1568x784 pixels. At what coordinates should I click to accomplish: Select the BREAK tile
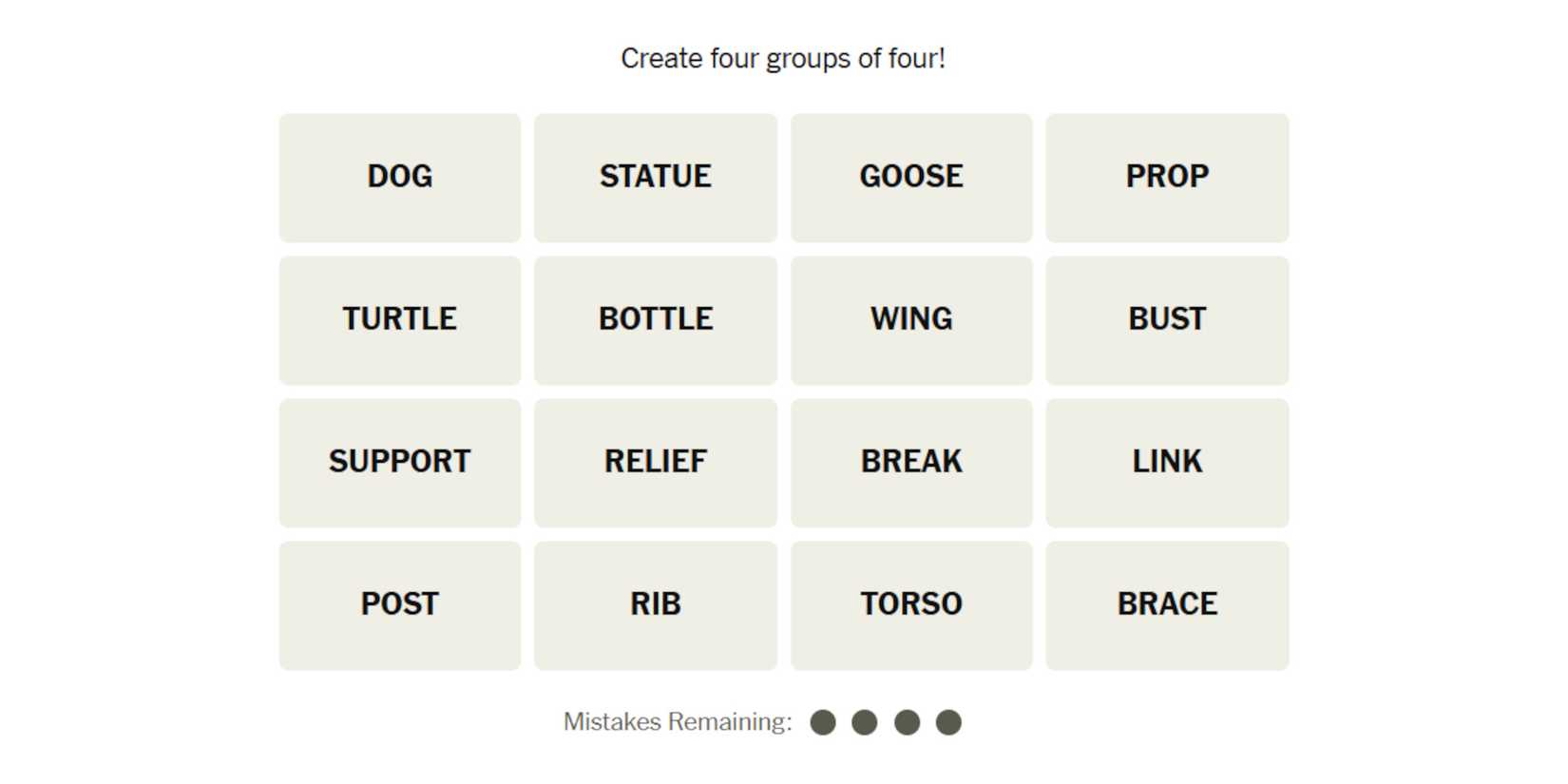(x=911, y=463)
